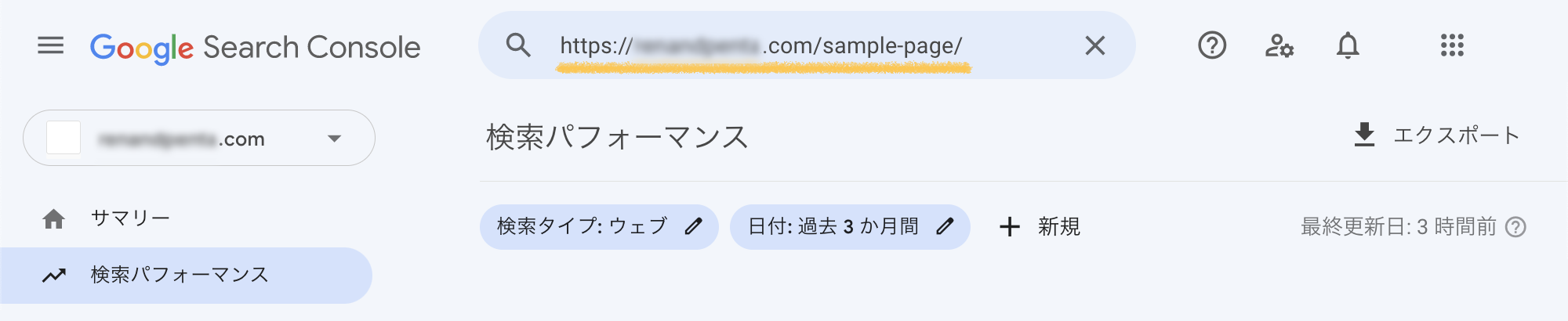Open the Help question mark icon
Viewport: 1568px width, 321px height.
1211,45
